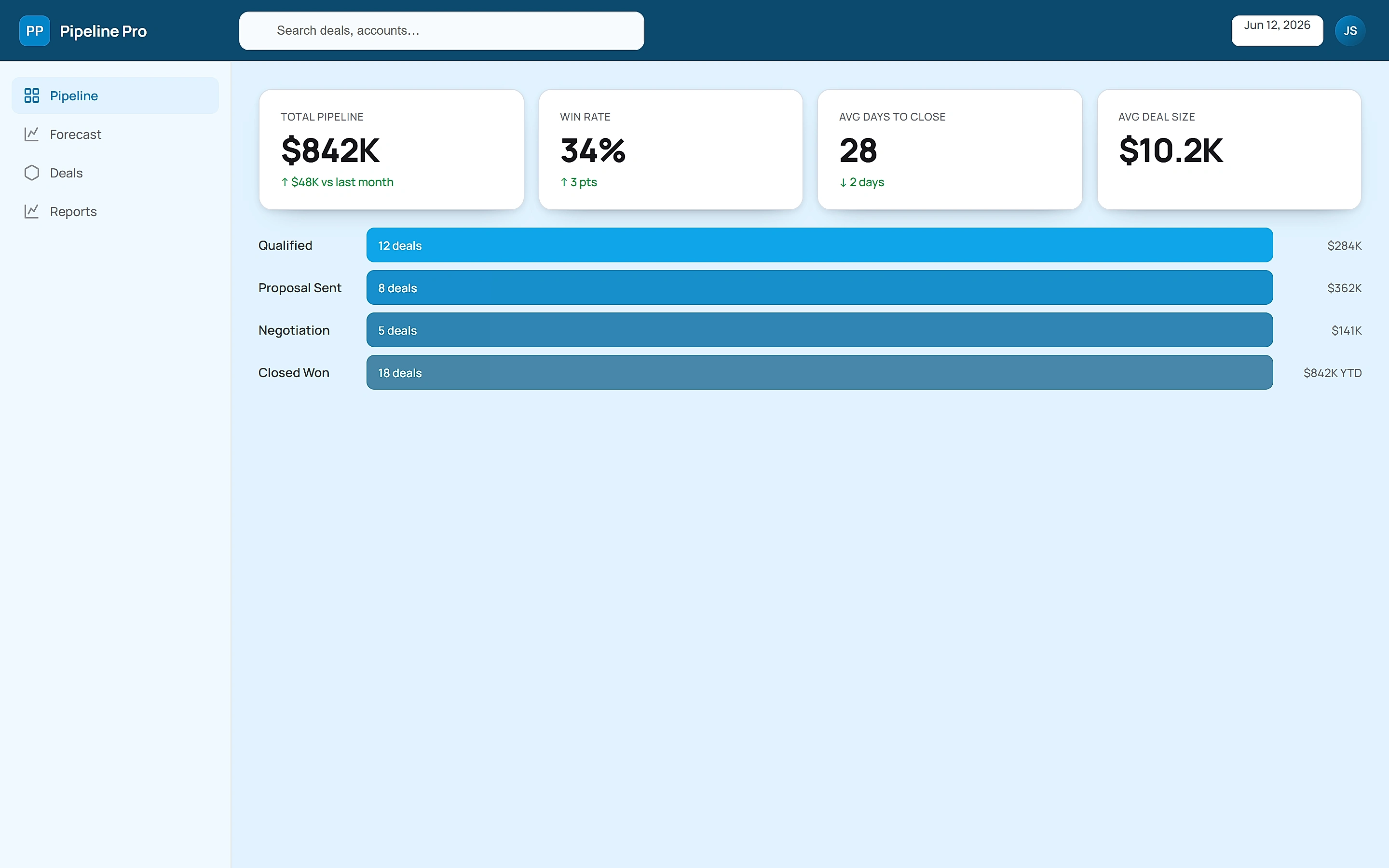1389x868 pixels.
Task: Click the $284K amount
Action: (1344, 246)
